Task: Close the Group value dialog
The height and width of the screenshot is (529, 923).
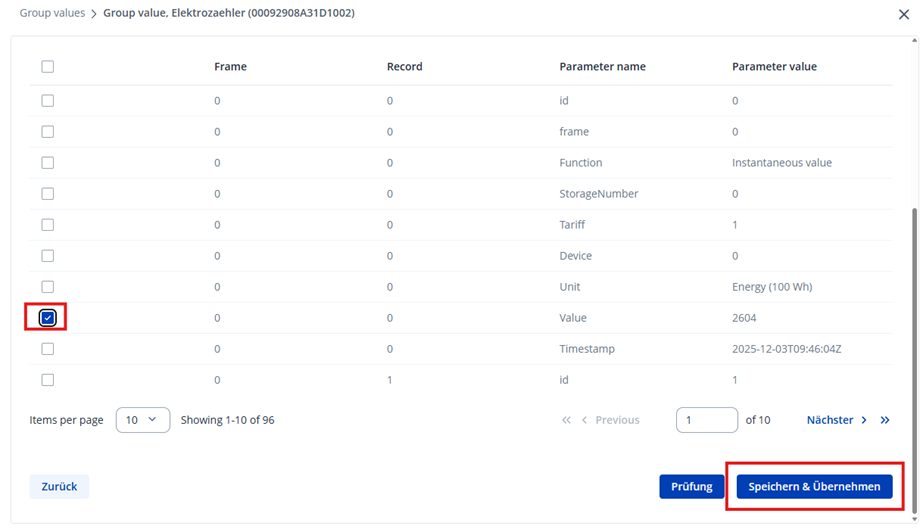Action: (904, 14)
